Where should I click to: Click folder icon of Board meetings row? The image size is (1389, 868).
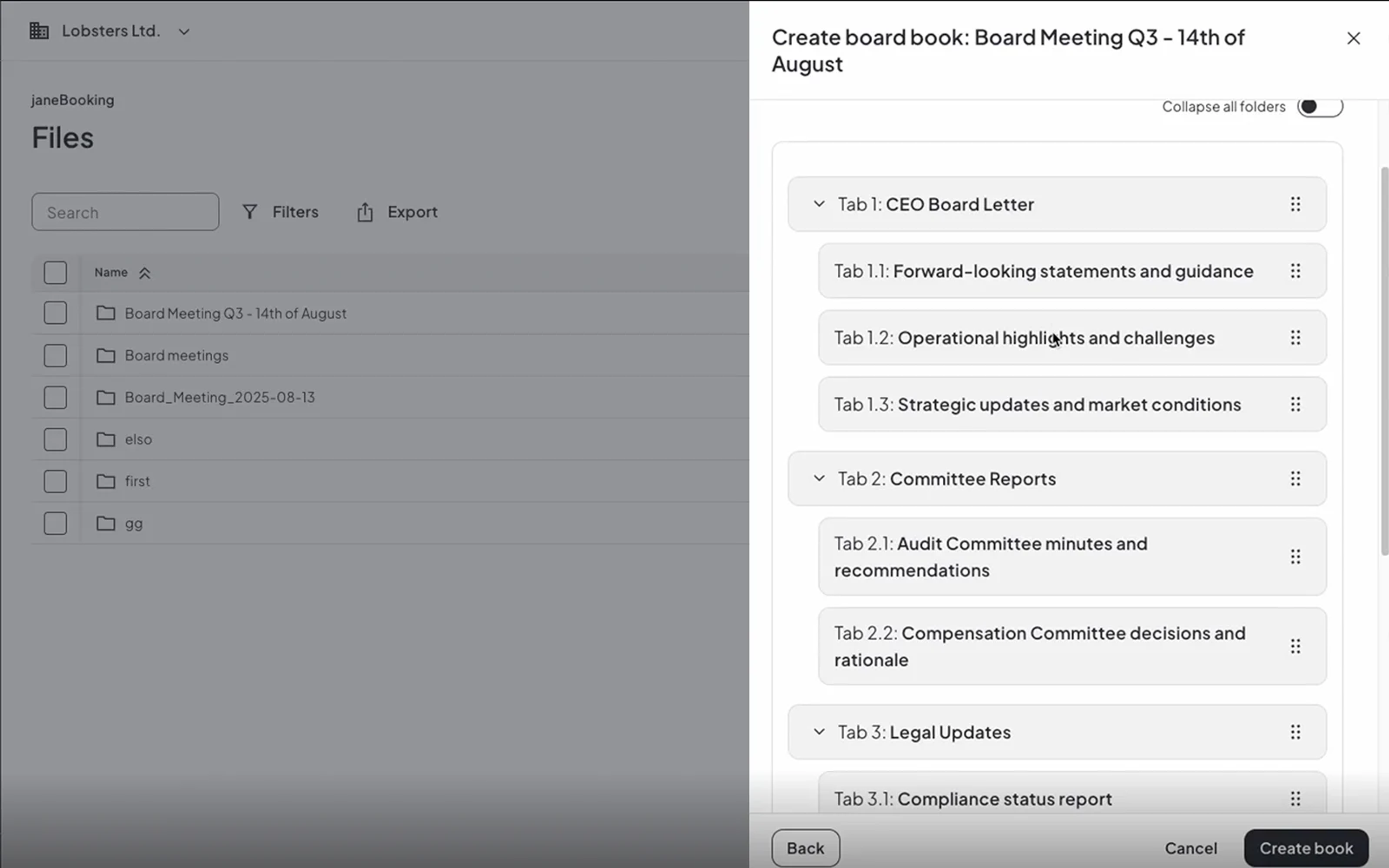tap(106, 356)
